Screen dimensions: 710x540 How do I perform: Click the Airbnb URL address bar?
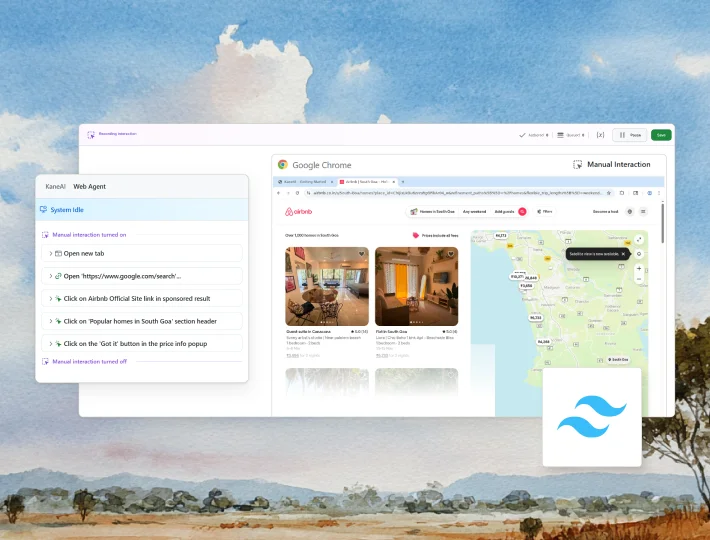pyautogui.click(x=457, y=193)
